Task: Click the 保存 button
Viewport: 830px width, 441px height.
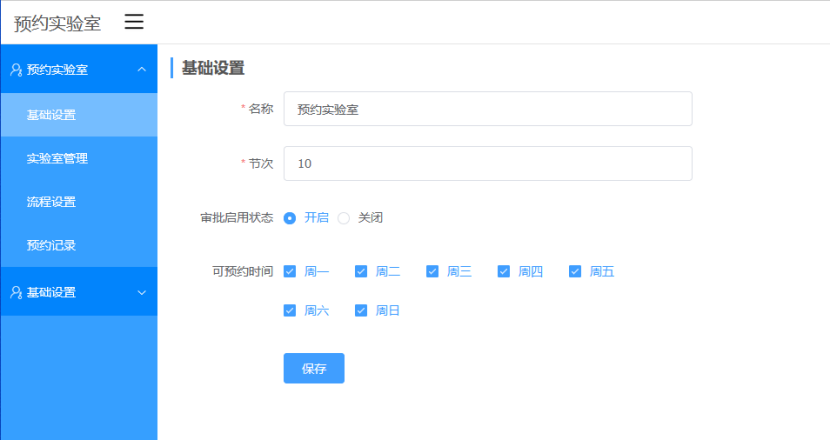Action: point(314,368)
